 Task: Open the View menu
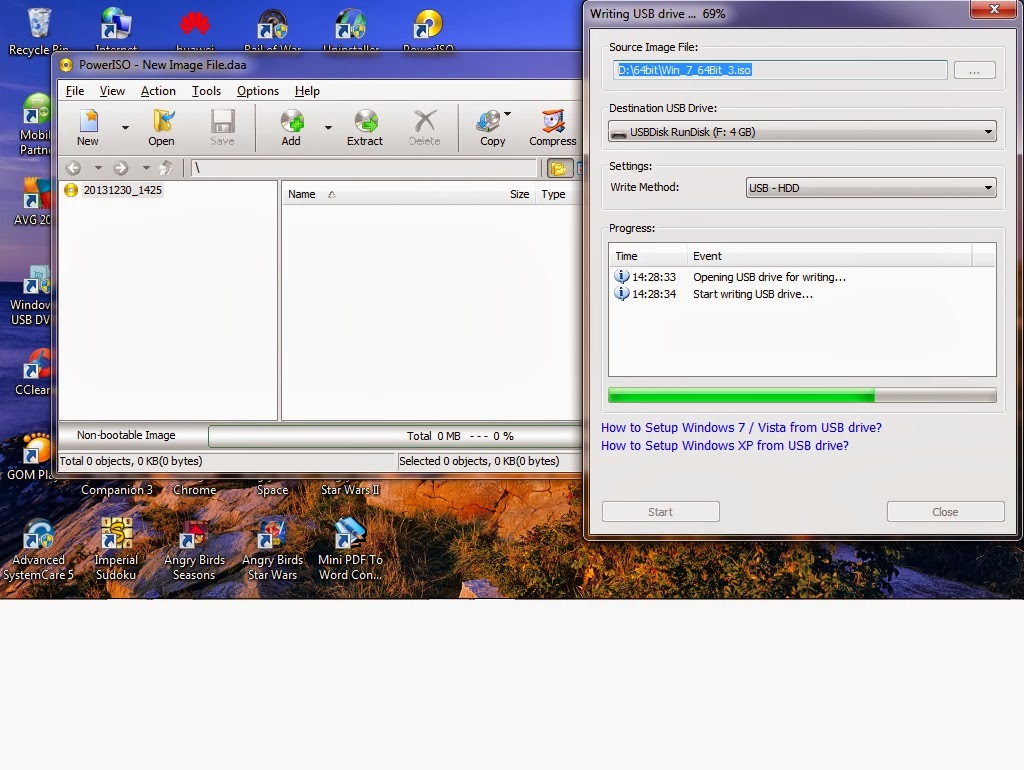click(112, 91)
